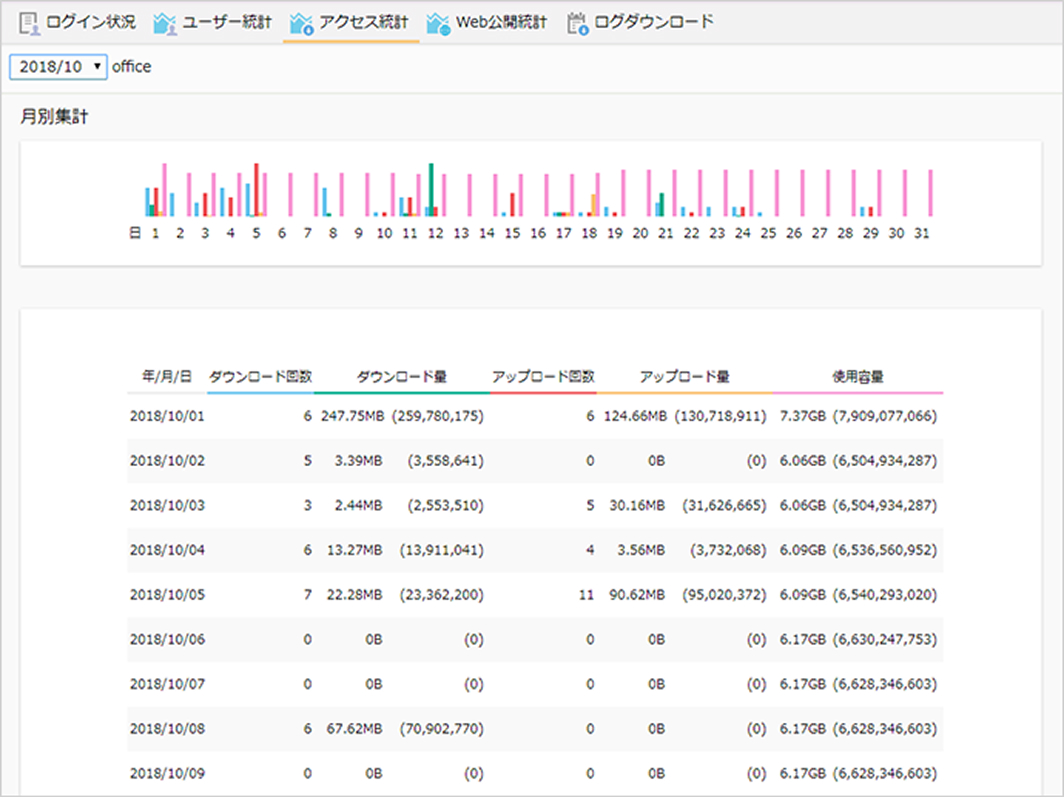The height and width of the screenshot is (798, 1064).
Task: Select the 2018/10/01 table row date
Action: click(167, 415)
